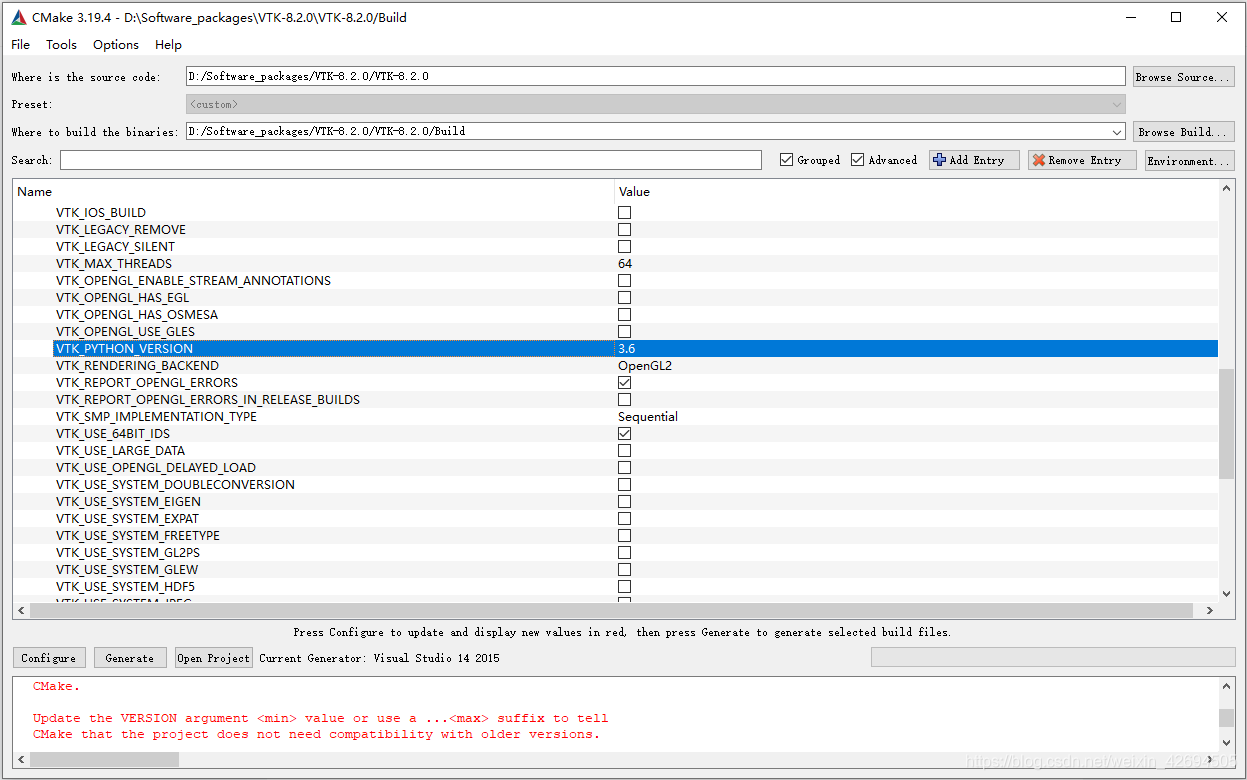The width and height of the screenshot is (1247, 780).
Task: Enable VTK_LEGACY_REMOVE option
Action: pyautogui.click(x=624, y=229)
